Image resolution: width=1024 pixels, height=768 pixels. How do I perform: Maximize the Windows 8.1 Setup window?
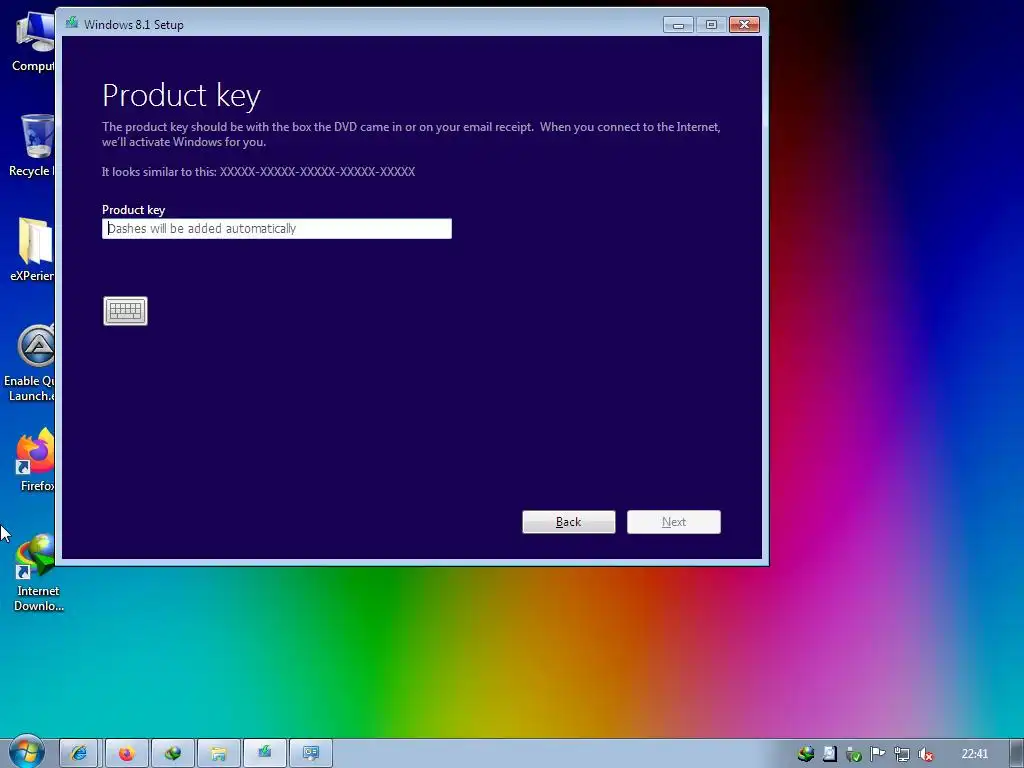pos(711,25)
